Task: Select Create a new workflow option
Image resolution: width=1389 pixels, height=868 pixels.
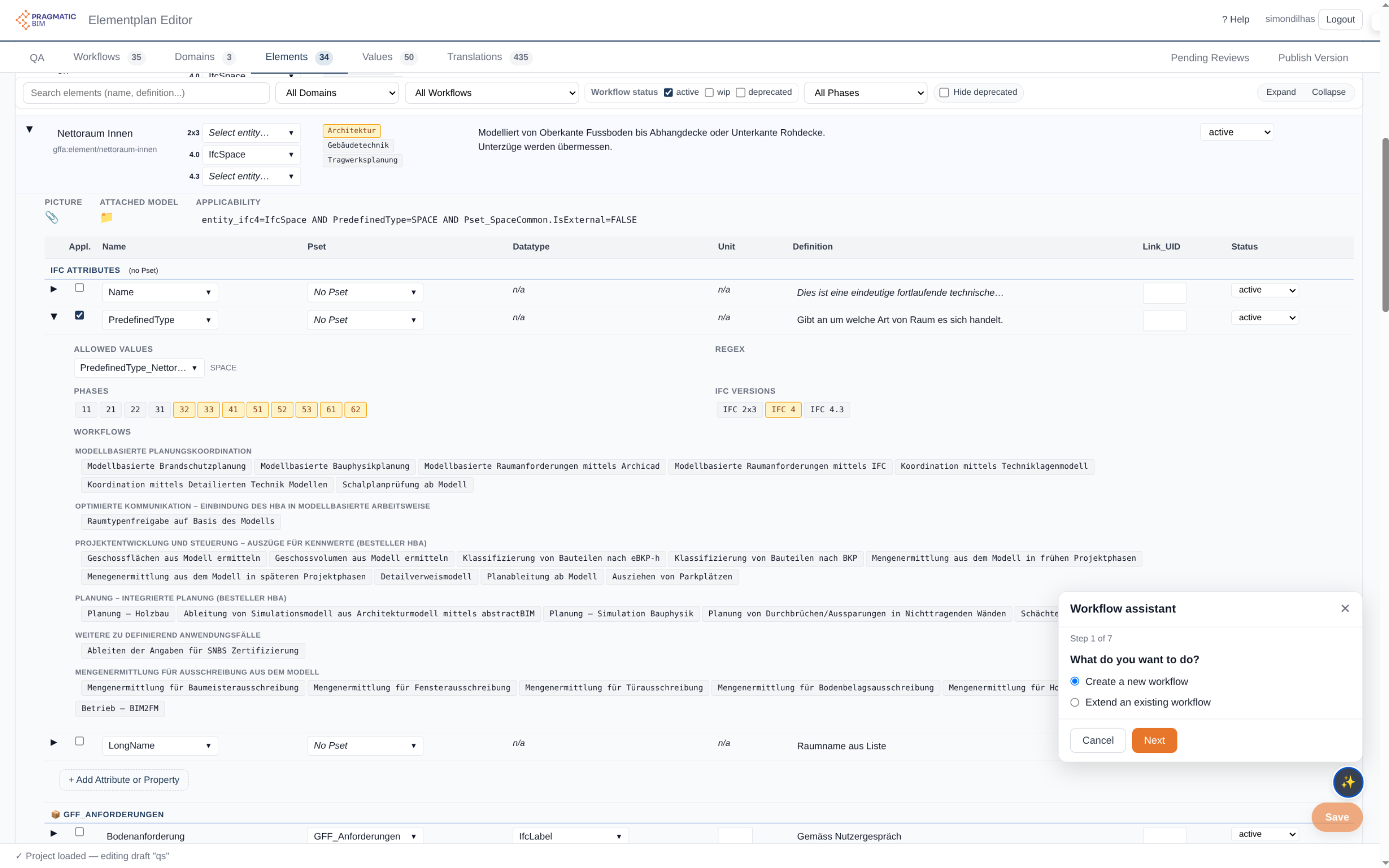Action: click(x=1075, y=681)
